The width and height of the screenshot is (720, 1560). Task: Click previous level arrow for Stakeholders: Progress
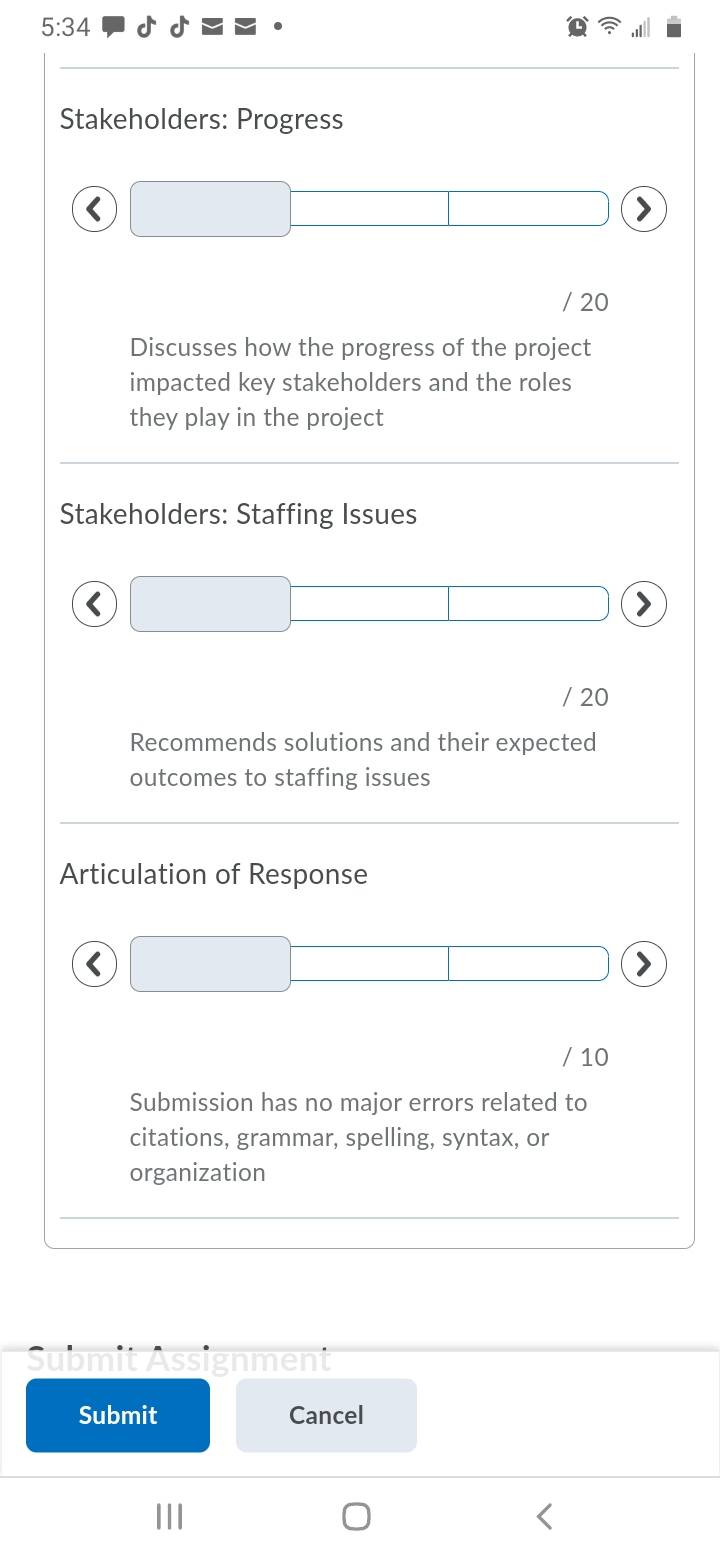[x=94, y=209]
